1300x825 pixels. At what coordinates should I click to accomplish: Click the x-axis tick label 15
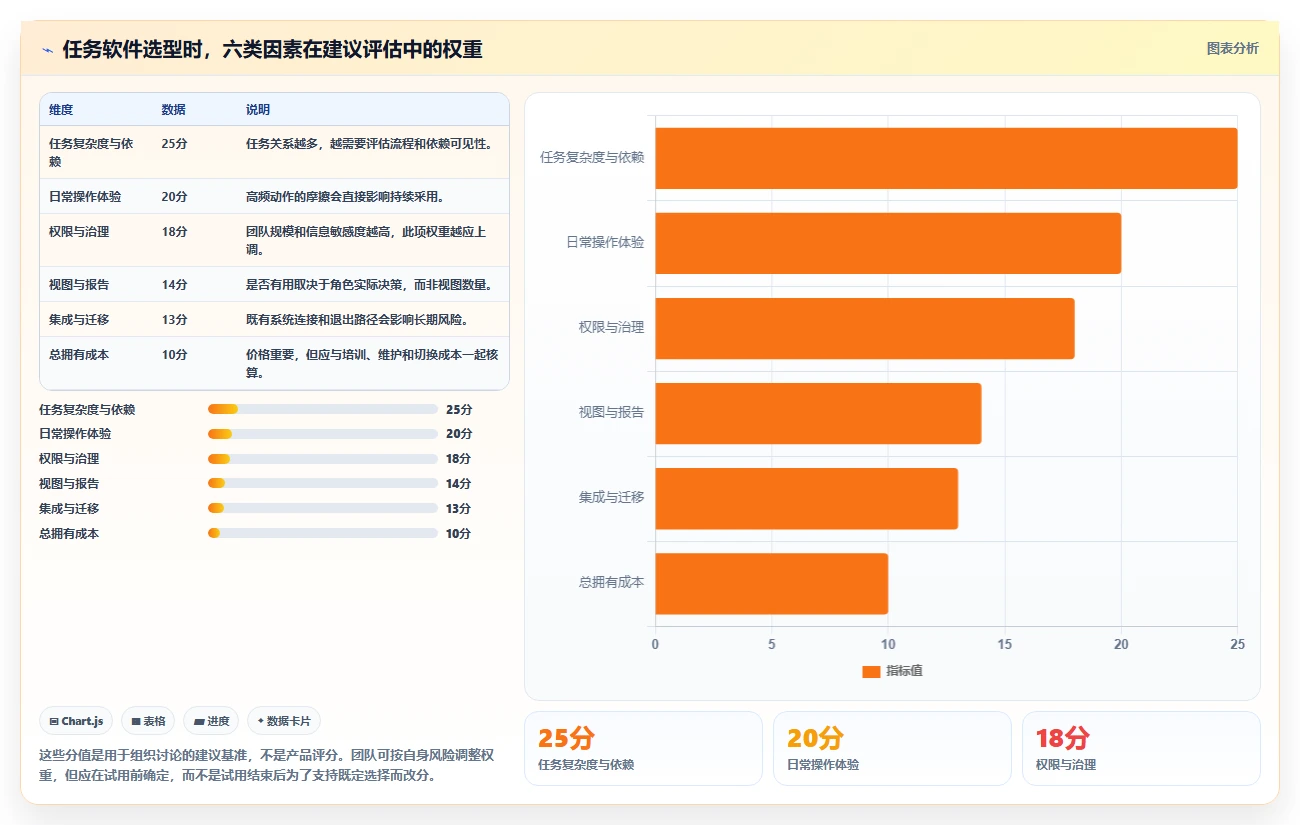pos(1004,644)
